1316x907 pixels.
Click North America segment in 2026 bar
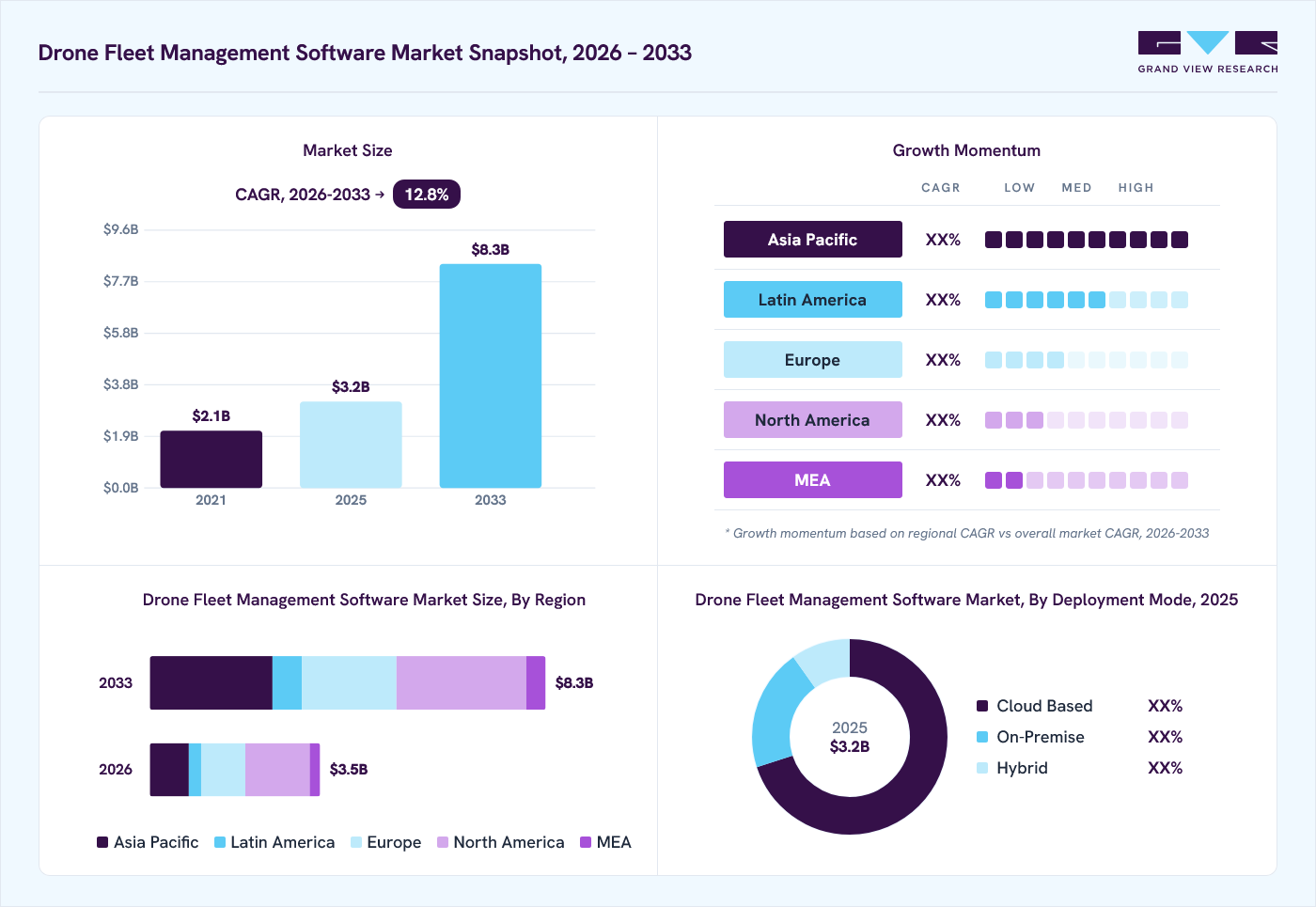(277, 770)
